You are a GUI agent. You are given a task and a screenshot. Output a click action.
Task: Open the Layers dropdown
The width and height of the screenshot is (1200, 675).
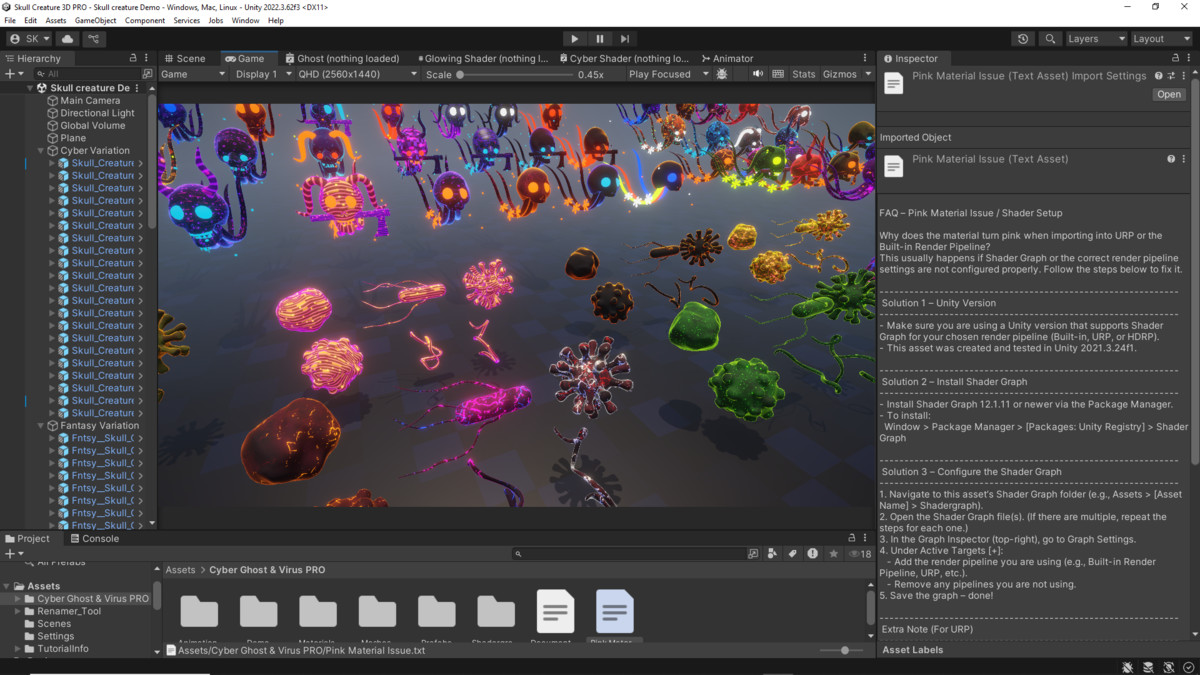(x=1096, y=39)
